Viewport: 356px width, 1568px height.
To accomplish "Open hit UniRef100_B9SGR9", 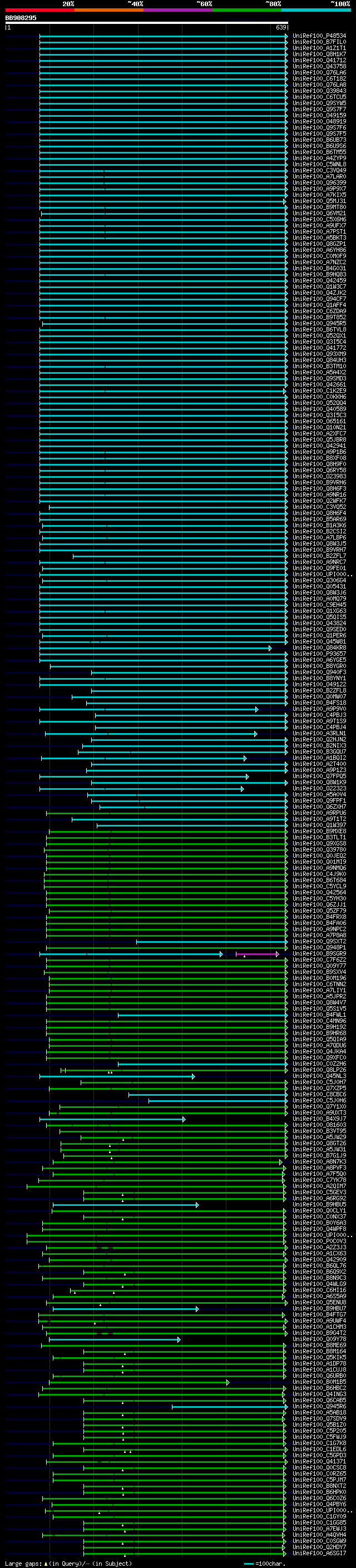I will 319,954.
